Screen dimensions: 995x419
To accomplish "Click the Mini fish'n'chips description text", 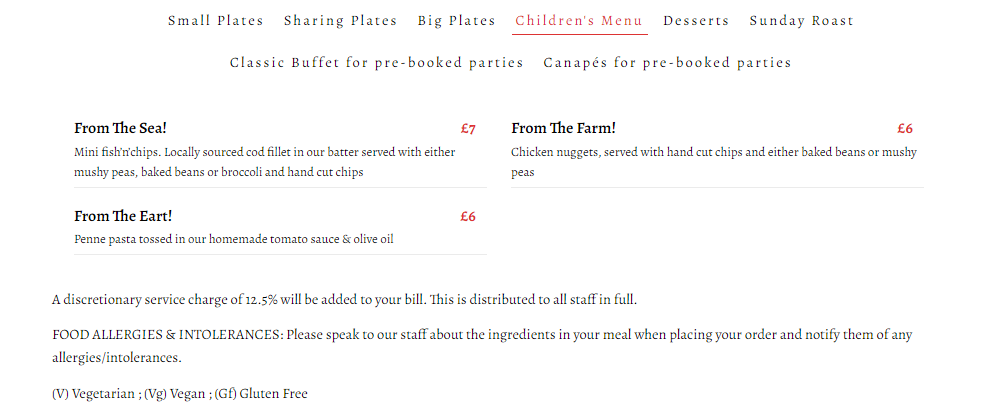I will point(265,162).
